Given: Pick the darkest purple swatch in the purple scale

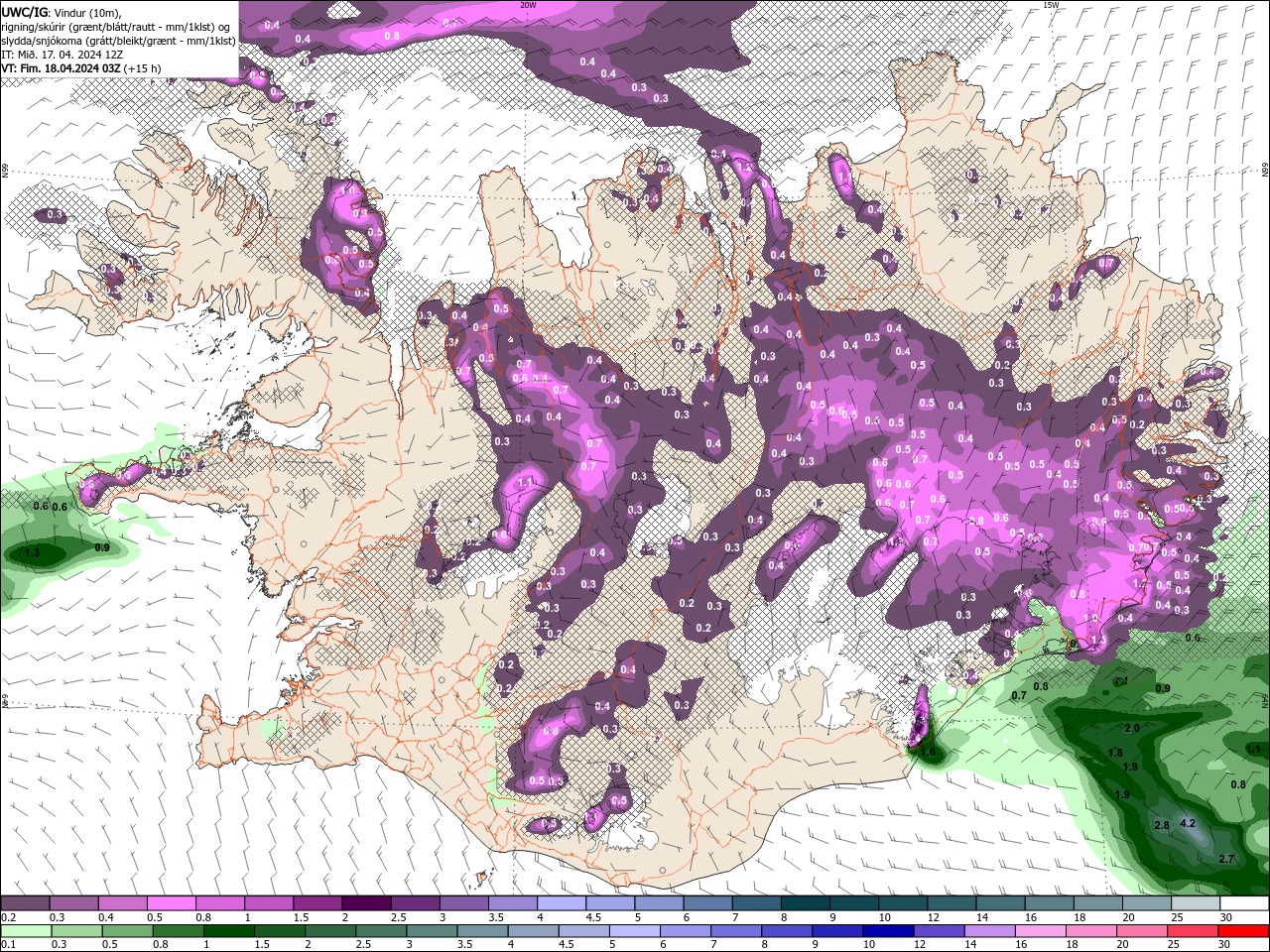Looking at the screenshot, I should 365,903.
